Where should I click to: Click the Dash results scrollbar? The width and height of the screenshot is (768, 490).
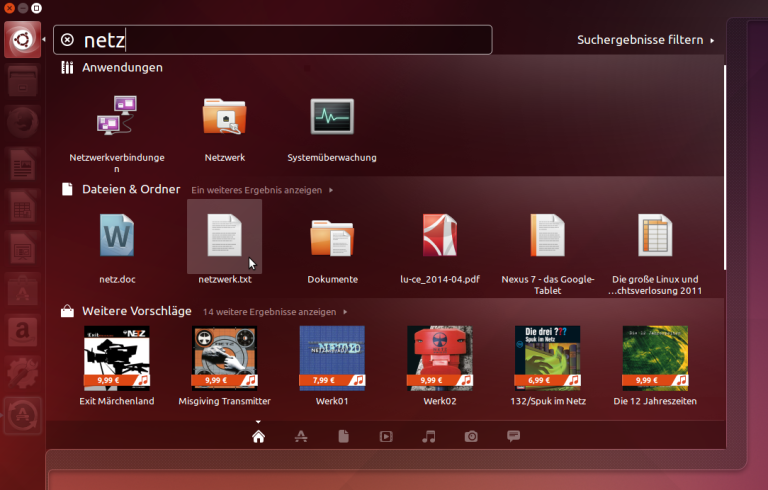[x=724, y=167]
